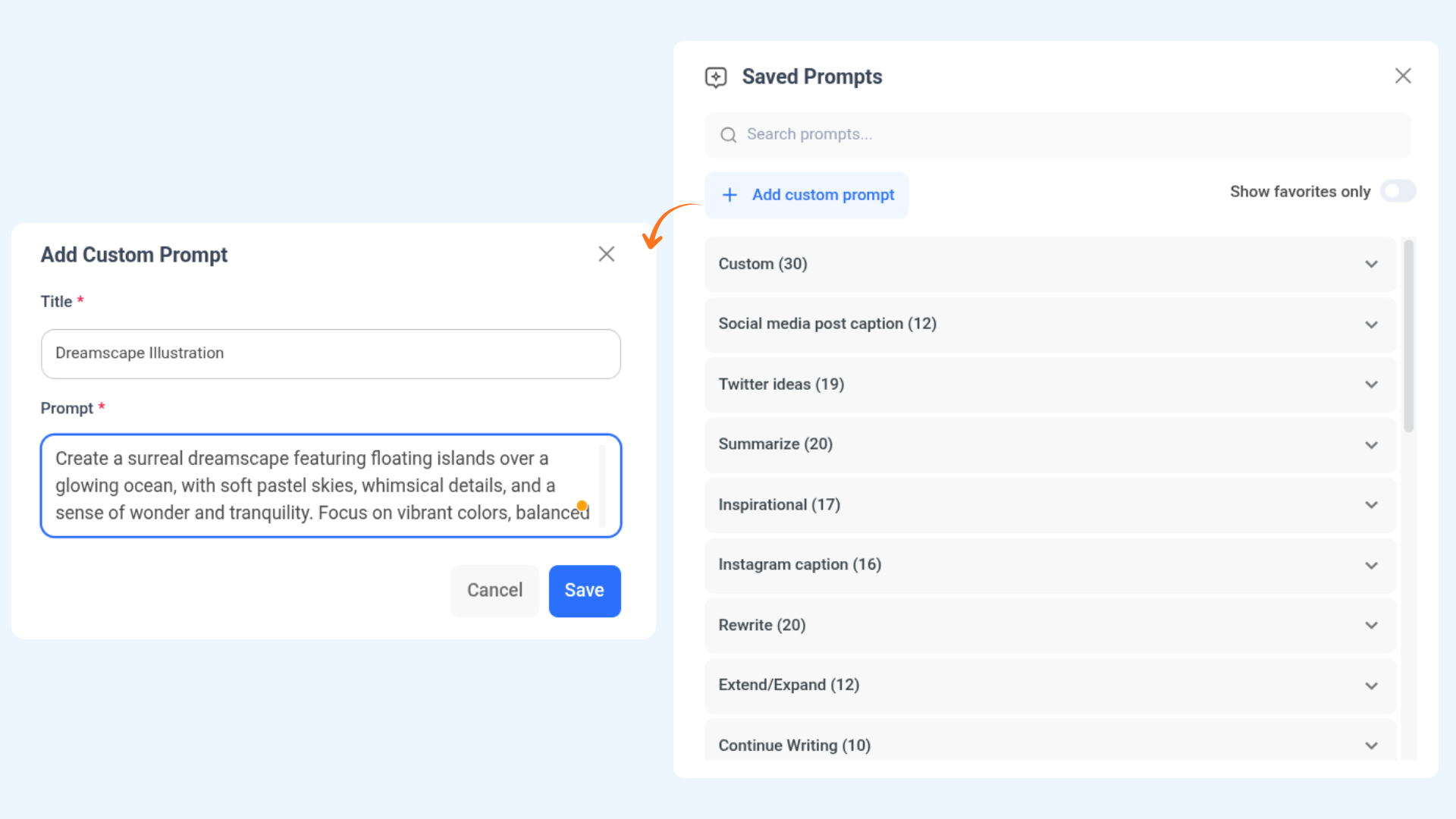
Task: Click the Save button
Action: (x=584, y=591)
